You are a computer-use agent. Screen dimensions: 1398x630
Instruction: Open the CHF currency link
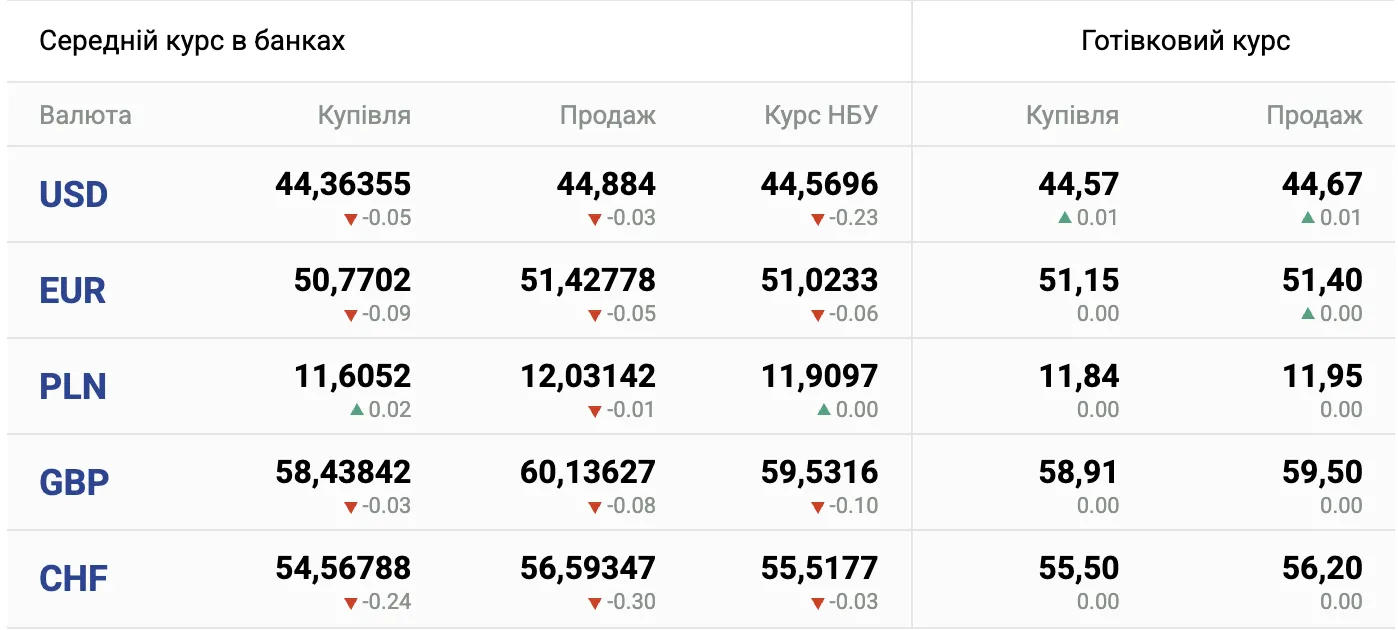pyautogui.click(x=73, y=578)
